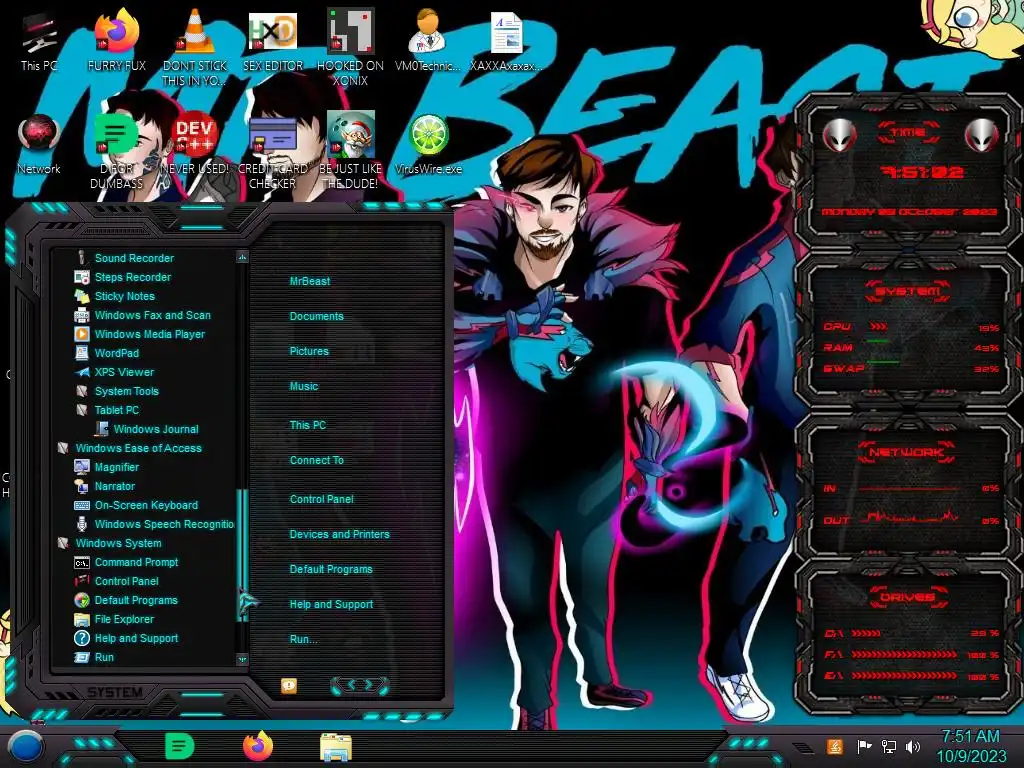Collapse the Windows Ease of Access folder
This screenshot has height=768, width=1024.
[138, 447]
